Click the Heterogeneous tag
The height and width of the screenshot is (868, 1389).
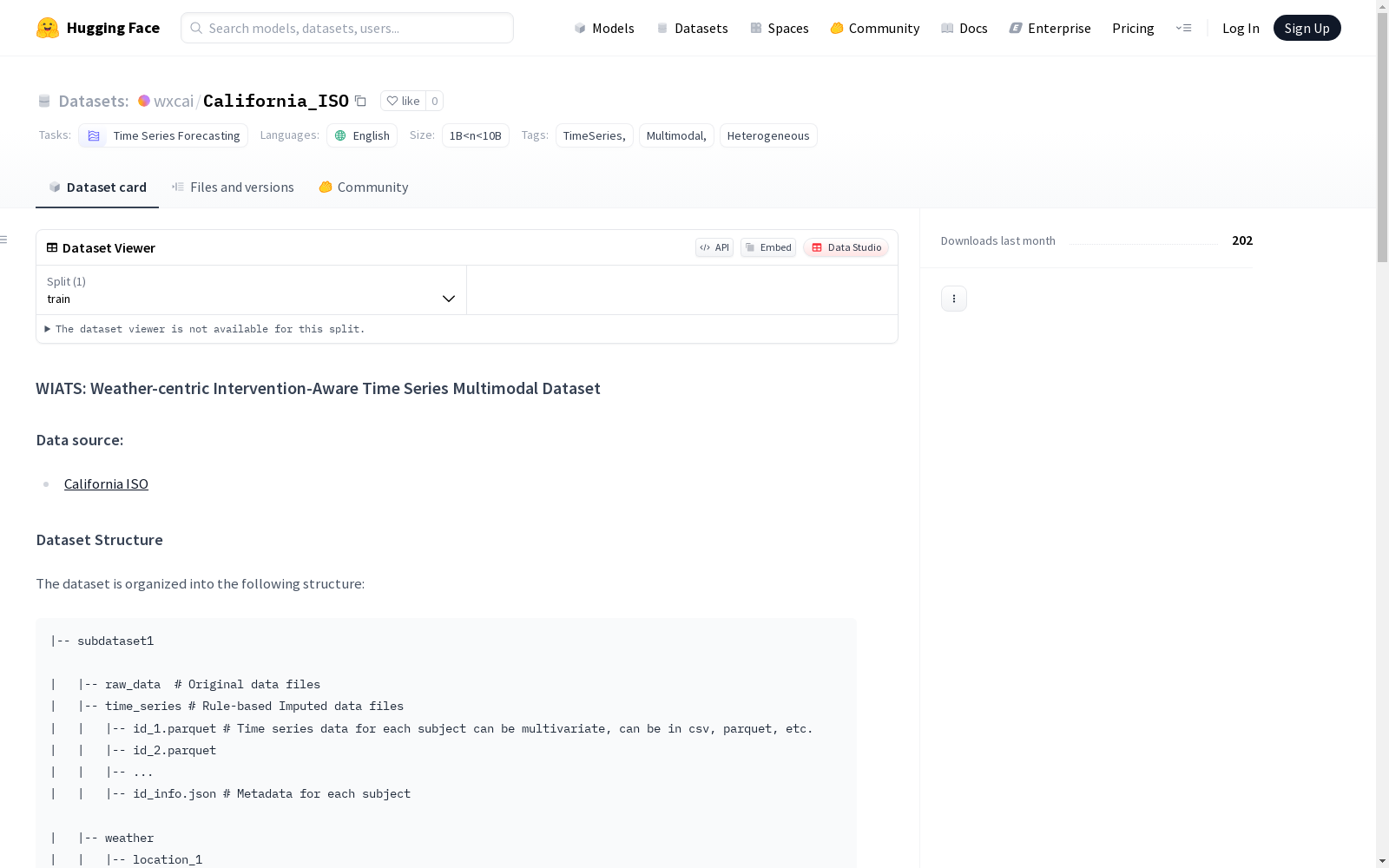pos(768,135)
